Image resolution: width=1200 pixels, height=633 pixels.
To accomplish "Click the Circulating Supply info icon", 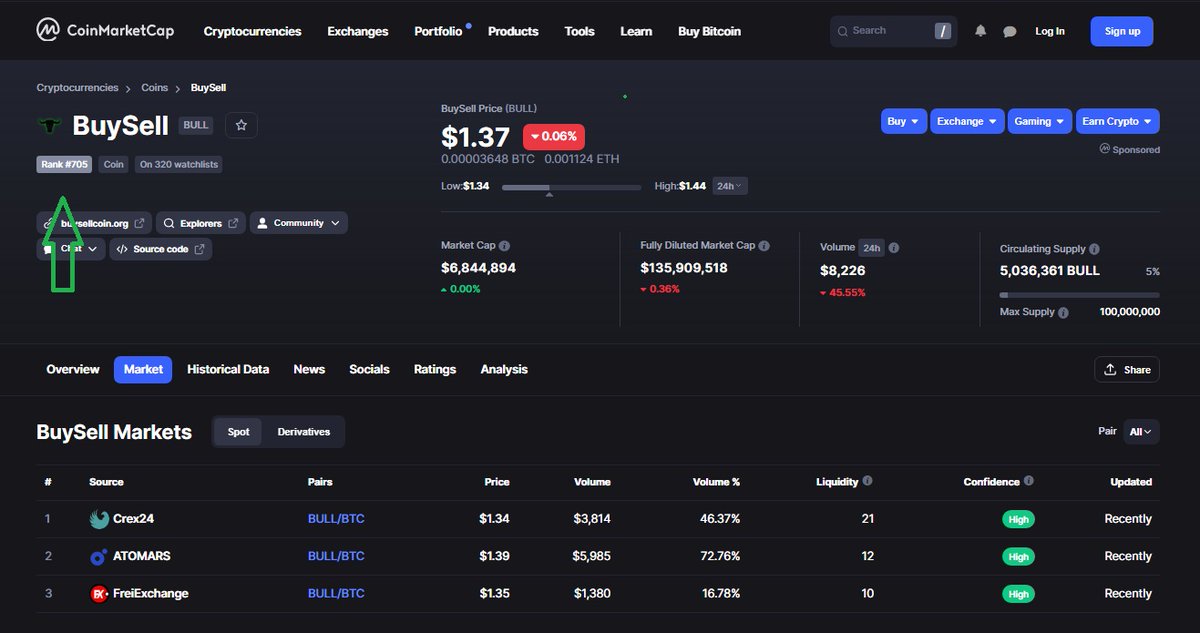I will (x=1094, y=249).
